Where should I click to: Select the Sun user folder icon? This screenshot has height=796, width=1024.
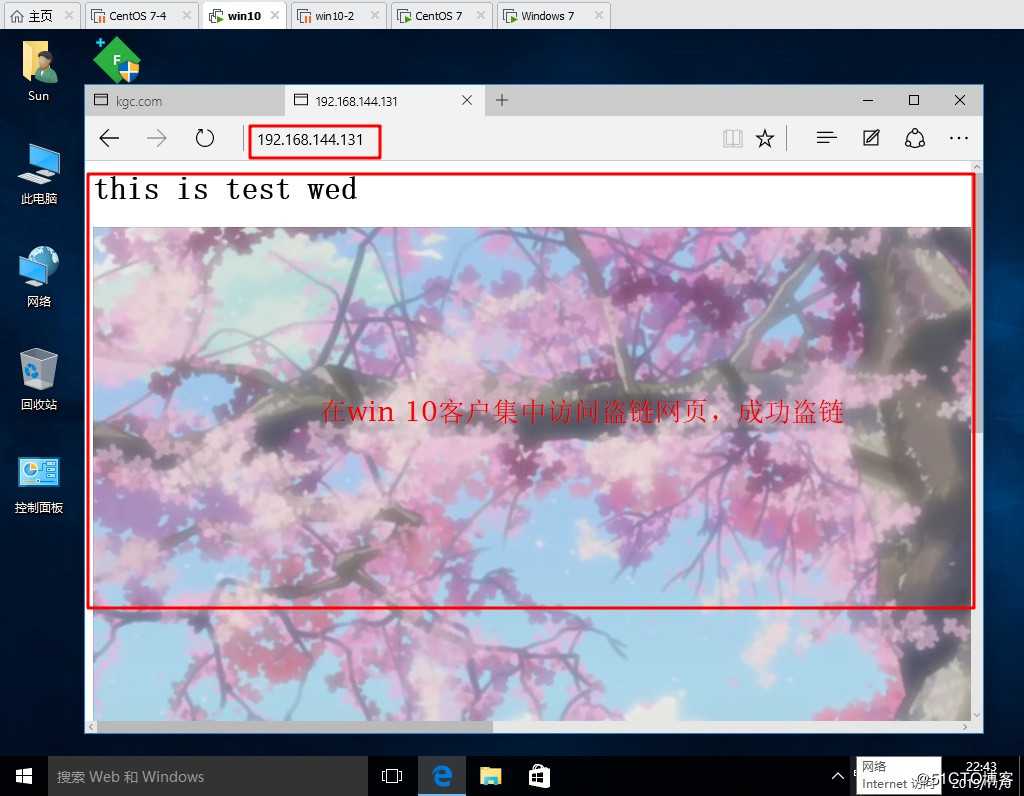click(39, 71)
